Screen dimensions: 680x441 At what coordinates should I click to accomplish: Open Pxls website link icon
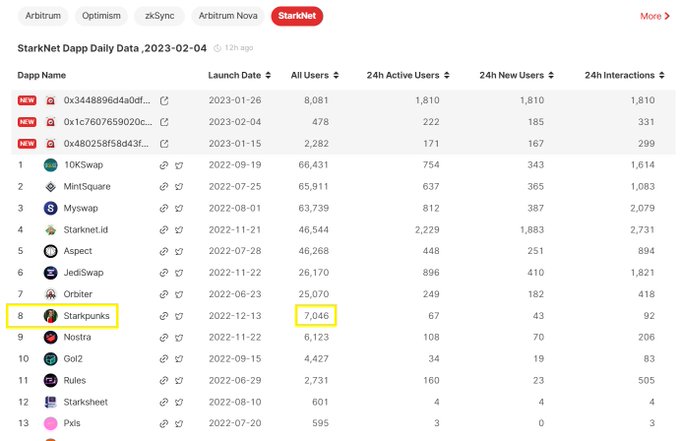click(163, 423)
